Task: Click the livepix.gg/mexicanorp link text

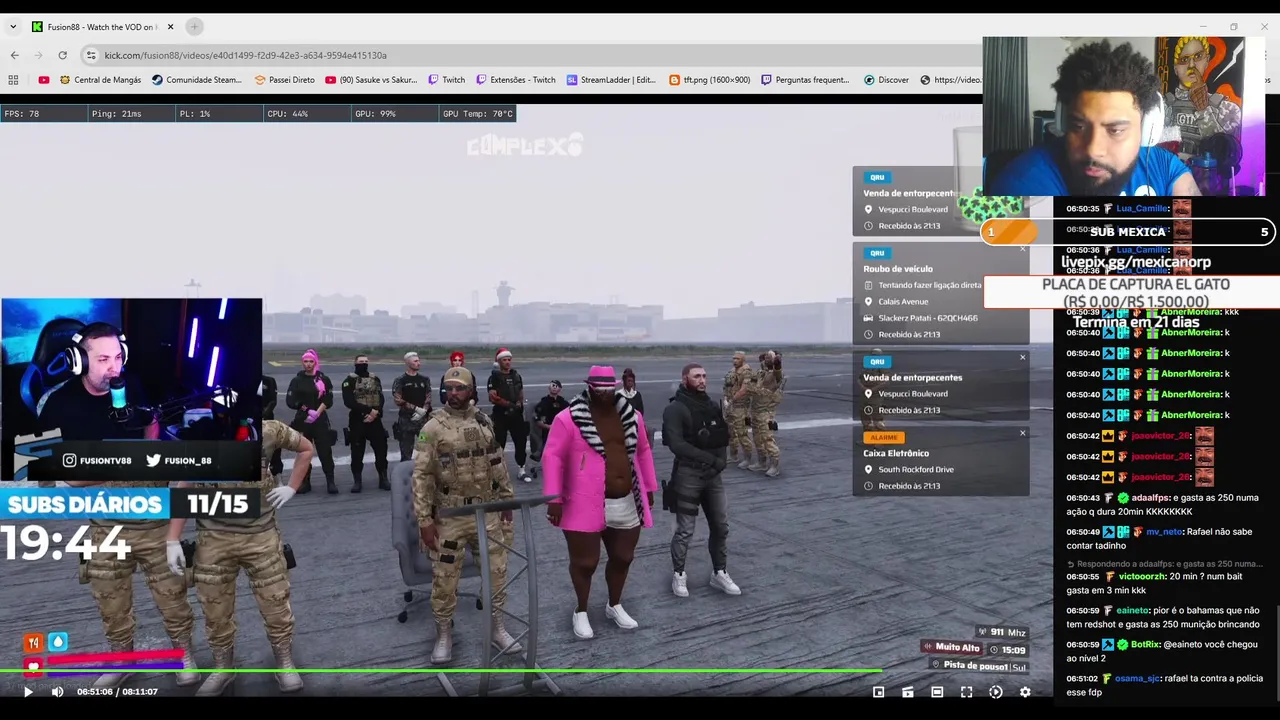Action: pyautogui.click(x=1136, y=262)
